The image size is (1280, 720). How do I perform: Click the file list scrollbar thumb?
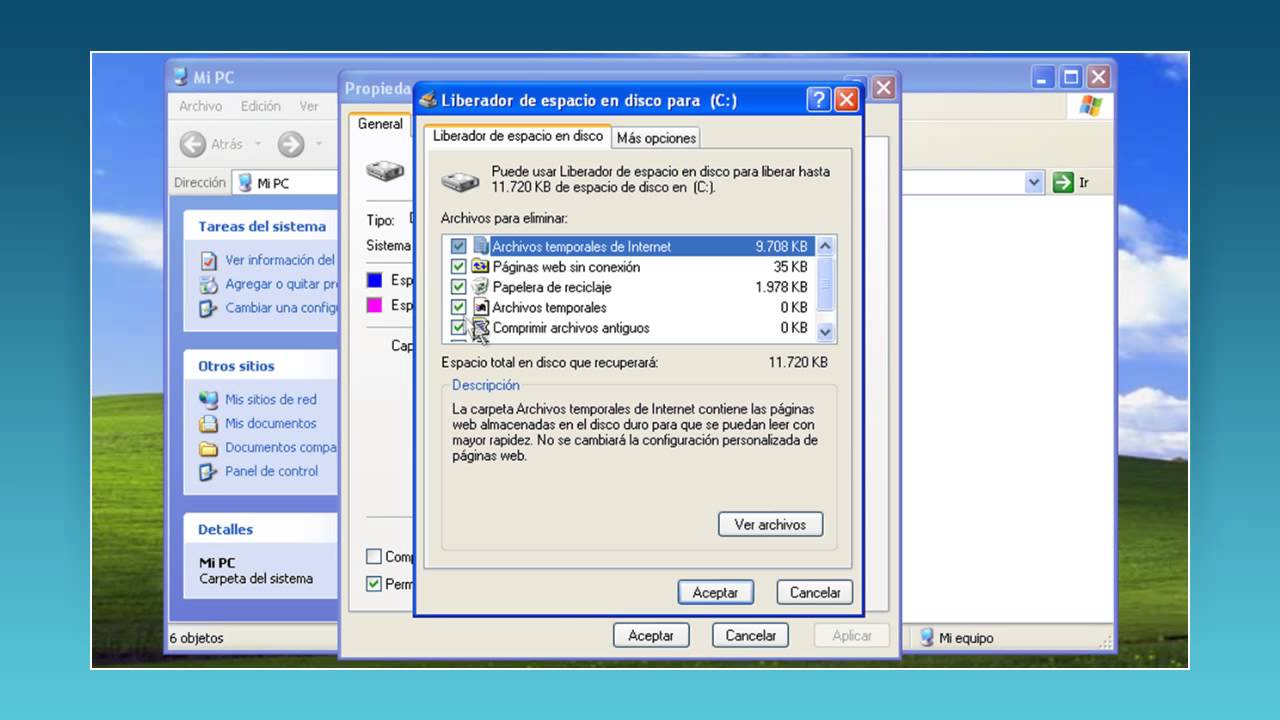(x=826, y=284)
